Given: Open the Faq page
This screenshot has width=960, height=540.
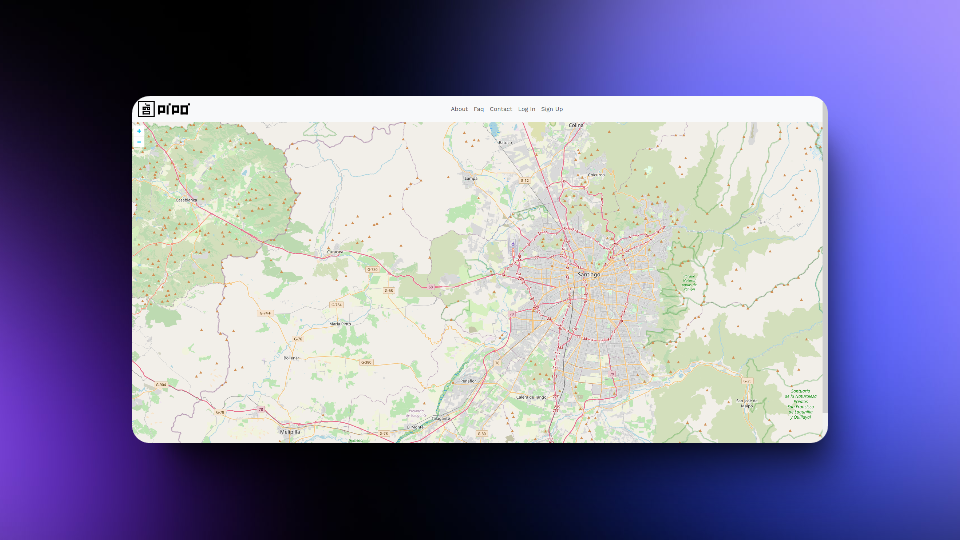Looking at the screenshot, I should [478, 109].
